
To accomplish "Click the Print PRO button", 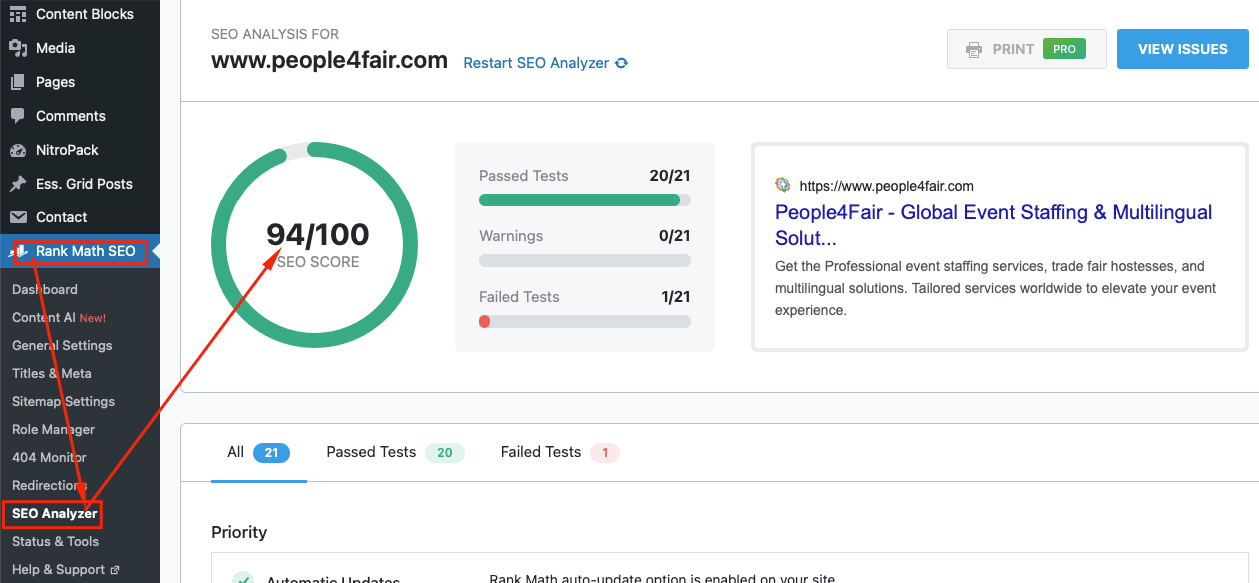I will tap(1026, 49).
